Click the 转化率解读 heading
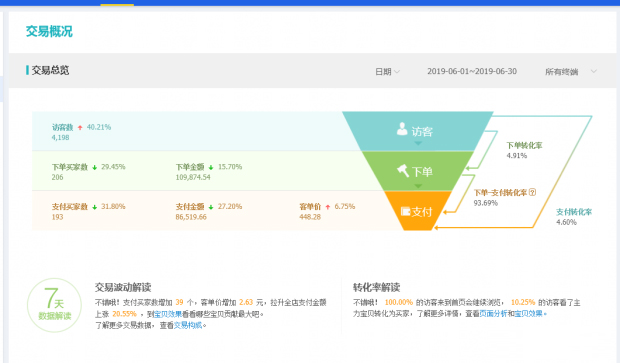The width and height of the screenshot is (620, 363). pos(376,287)
